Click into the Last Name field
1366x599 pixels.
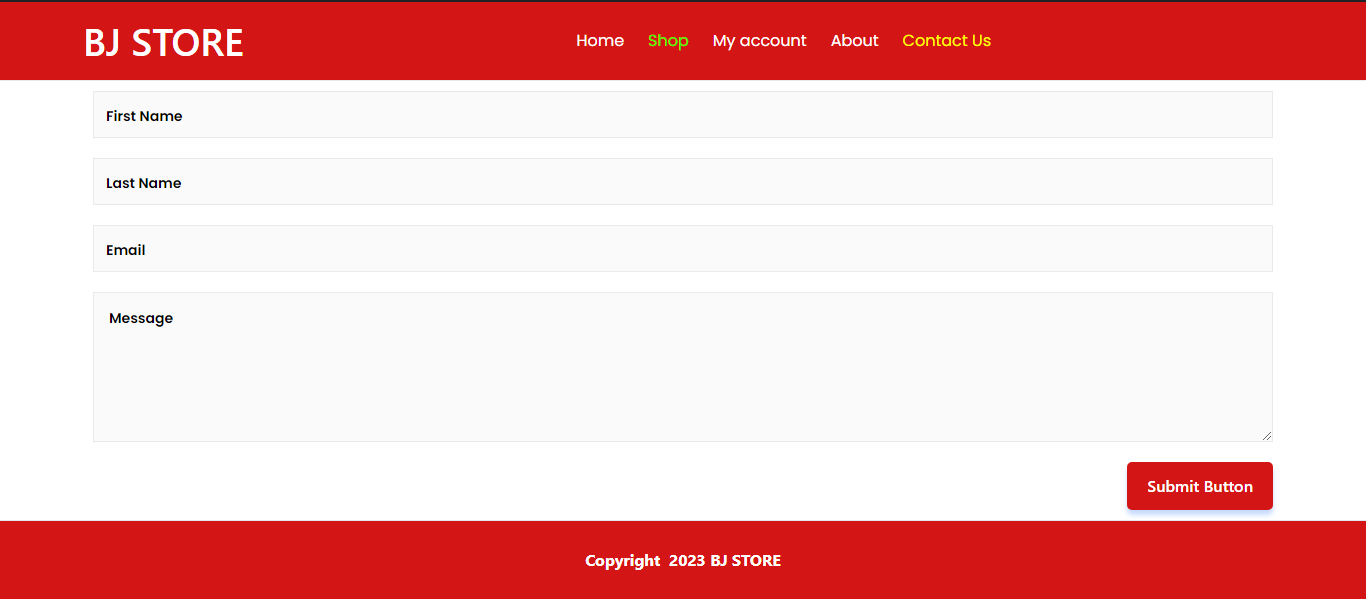(682, 182)
